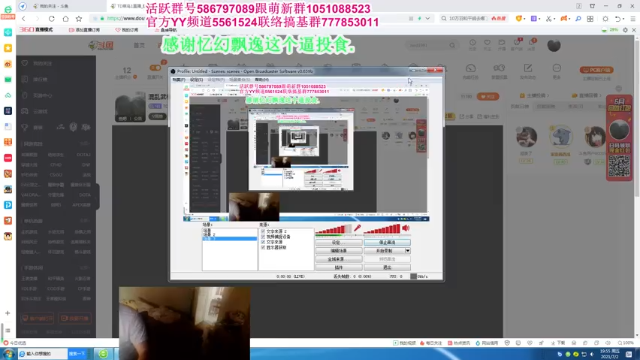This screenshot has height=360, width=640.
Task: Select the highlighted scene in OBS list
Action: 230,238
